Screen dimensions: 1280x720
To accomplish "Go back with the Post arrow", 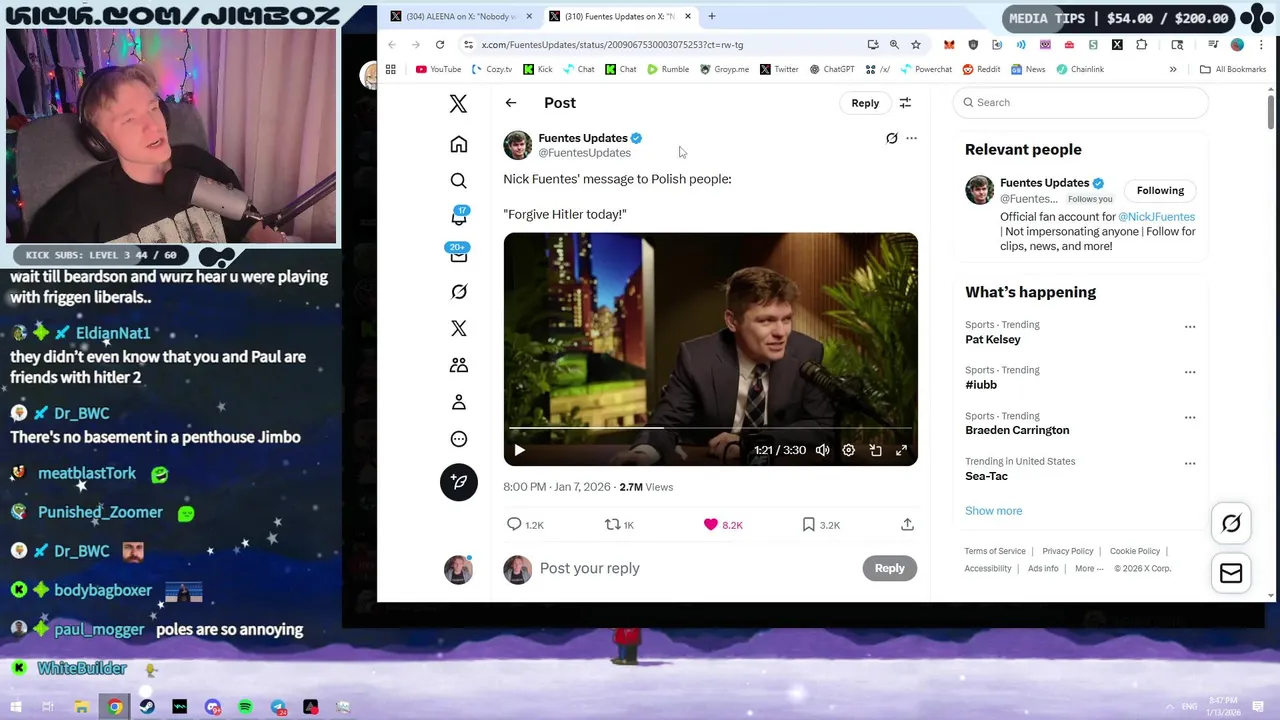I will [x=511, y=103].
